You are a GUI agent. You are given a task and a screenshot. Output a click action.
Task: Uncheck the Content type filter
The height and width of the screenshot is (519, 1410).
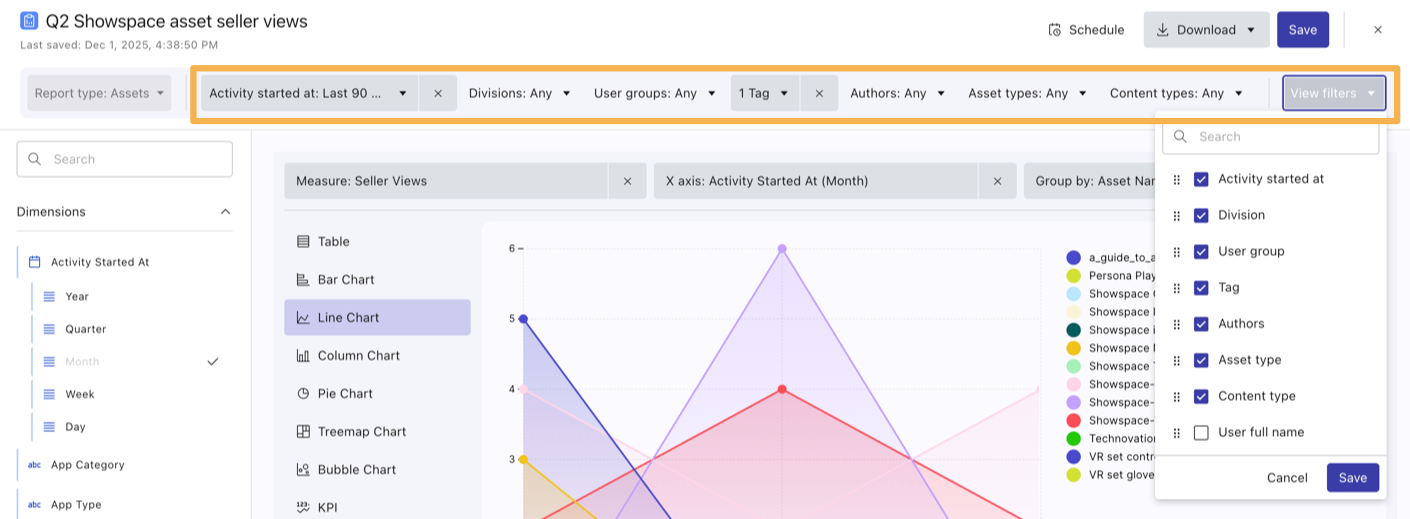(x=1201, y=397)
